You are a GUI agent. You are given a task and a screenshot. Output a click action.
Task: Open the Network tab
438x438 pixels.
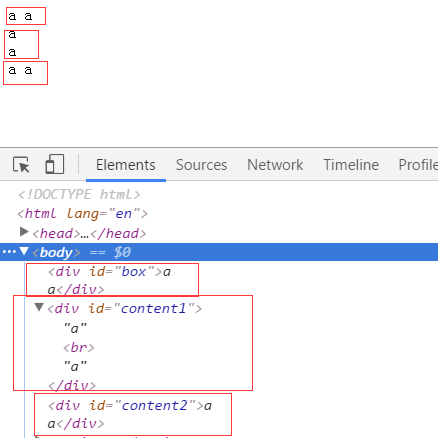pyautogui.click(x=275, y=165)
